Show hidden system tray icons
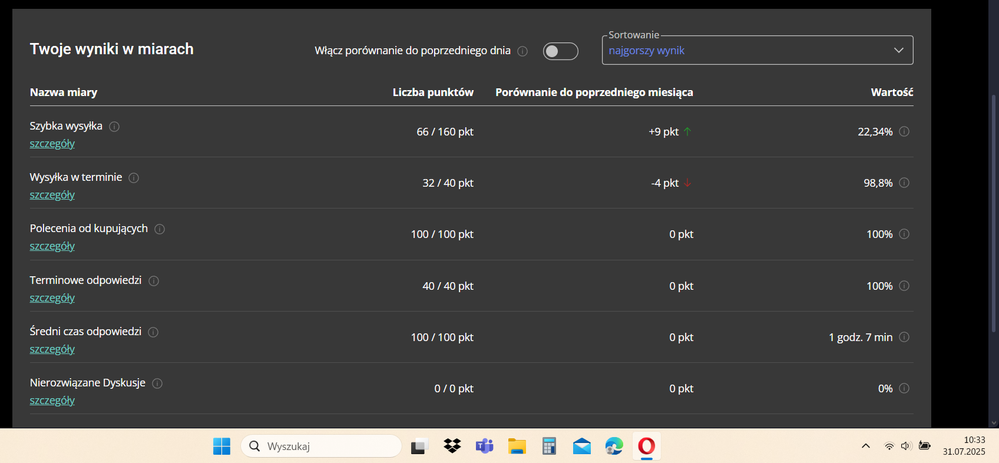999x463 pixels. [865, 446]
